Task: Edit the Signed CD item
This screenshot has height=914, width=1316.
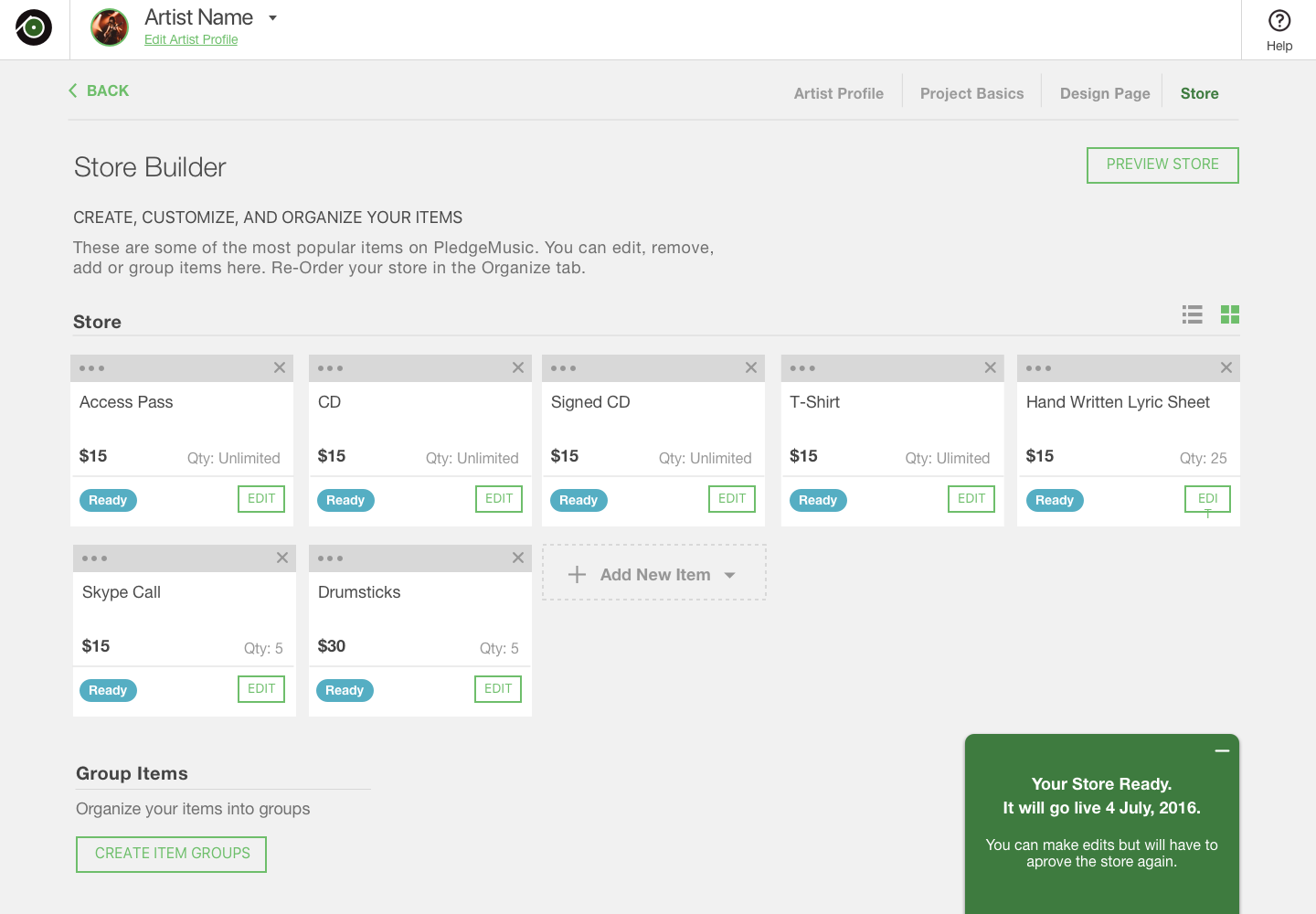Action: tap(732, 499)
